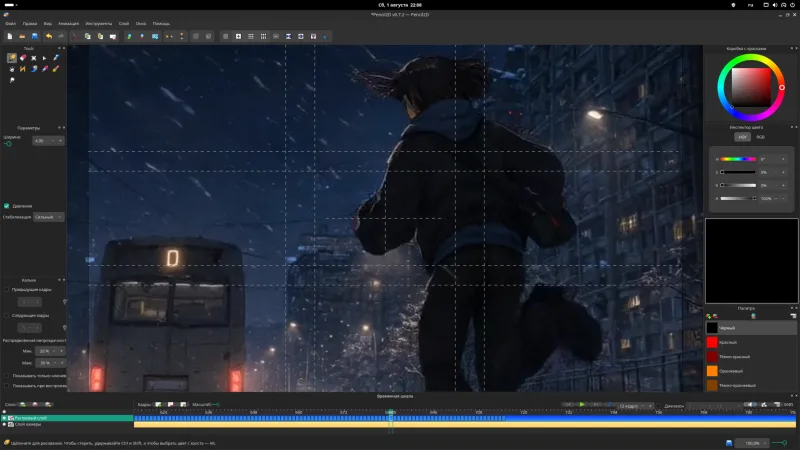Open the Анимация menu

[68, 23]
